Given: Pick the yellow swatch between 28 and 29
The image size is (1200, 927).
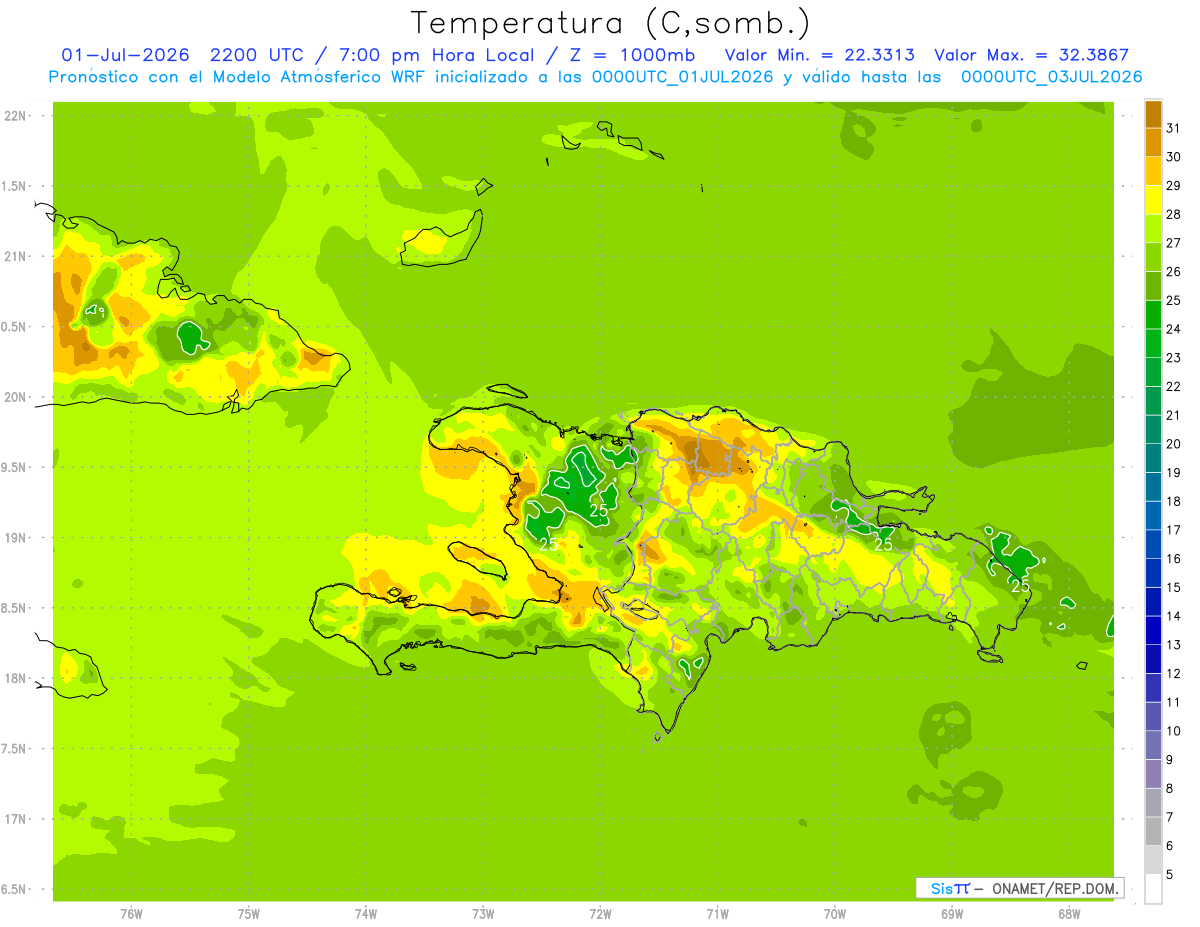Looking at the screenshot, I should coord(1153,199).
